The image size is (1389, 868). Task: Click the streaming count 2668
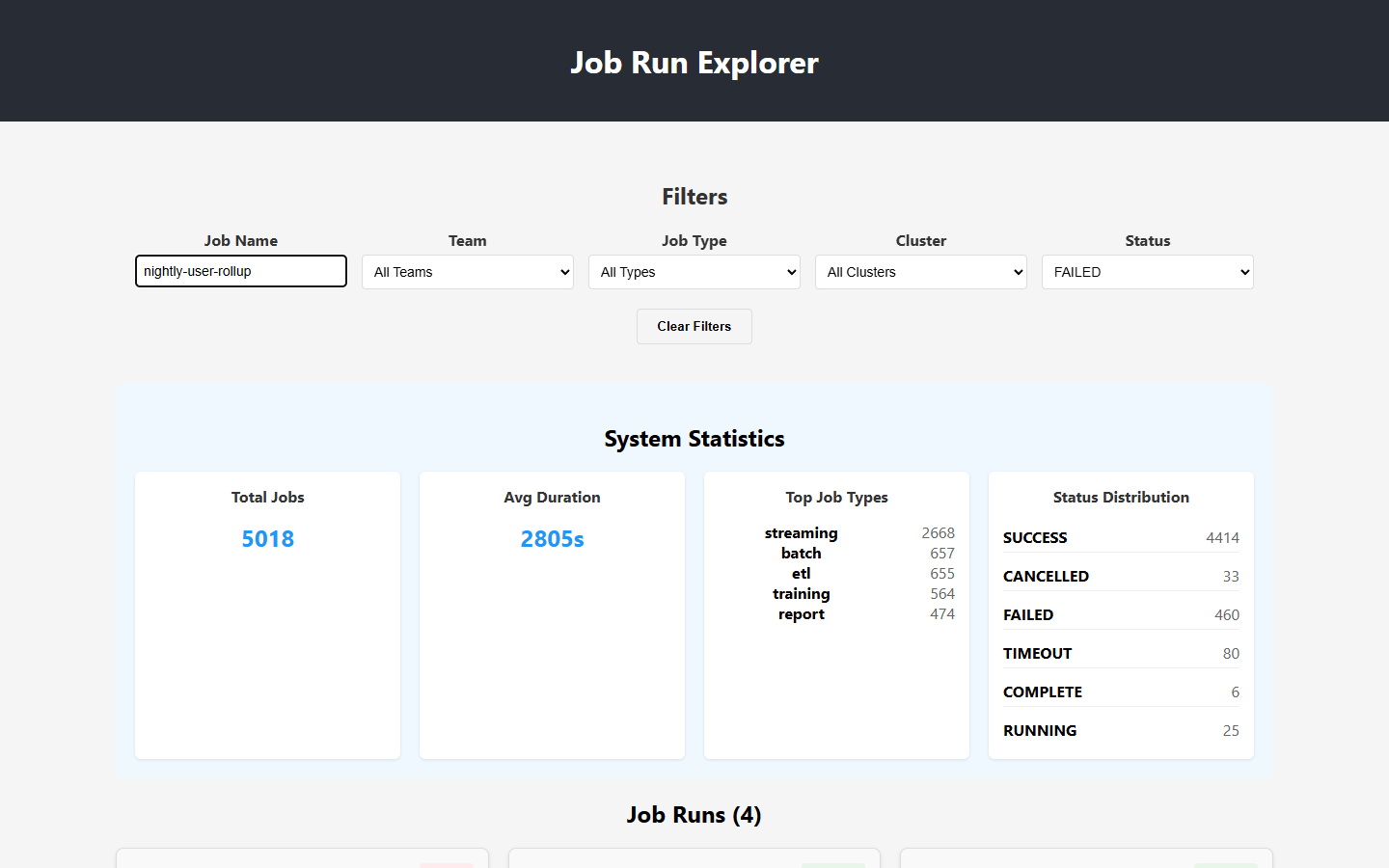coord(938,533)
